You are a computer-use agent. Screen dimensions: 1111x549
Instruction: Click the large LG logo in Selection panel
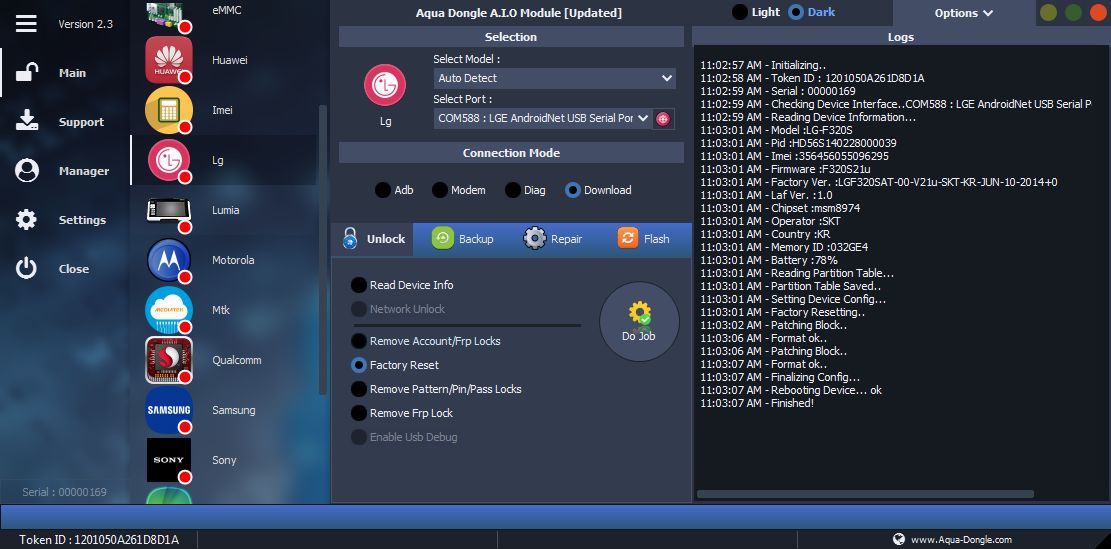click(385, 85)
